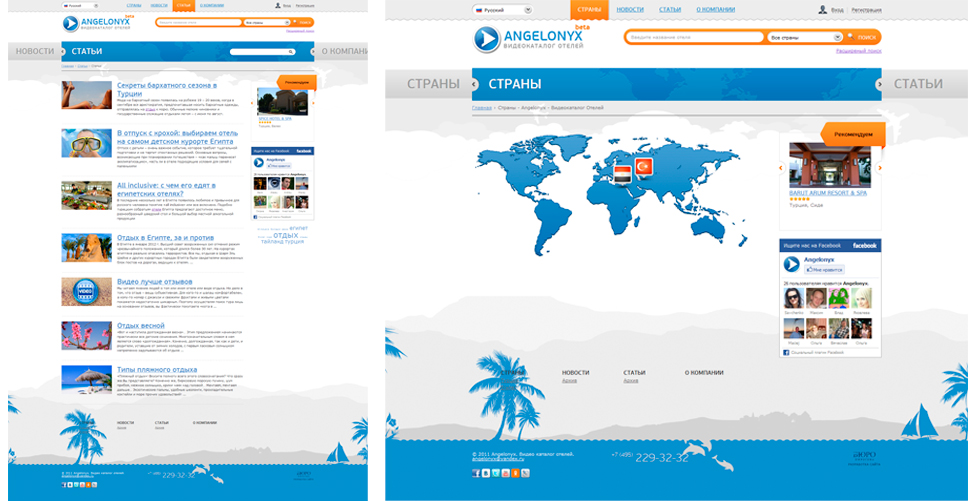The height and width of the screenshot is (501, 975).
Task: Select the active Страны tab in the top menu
Action: click(589, 9)
